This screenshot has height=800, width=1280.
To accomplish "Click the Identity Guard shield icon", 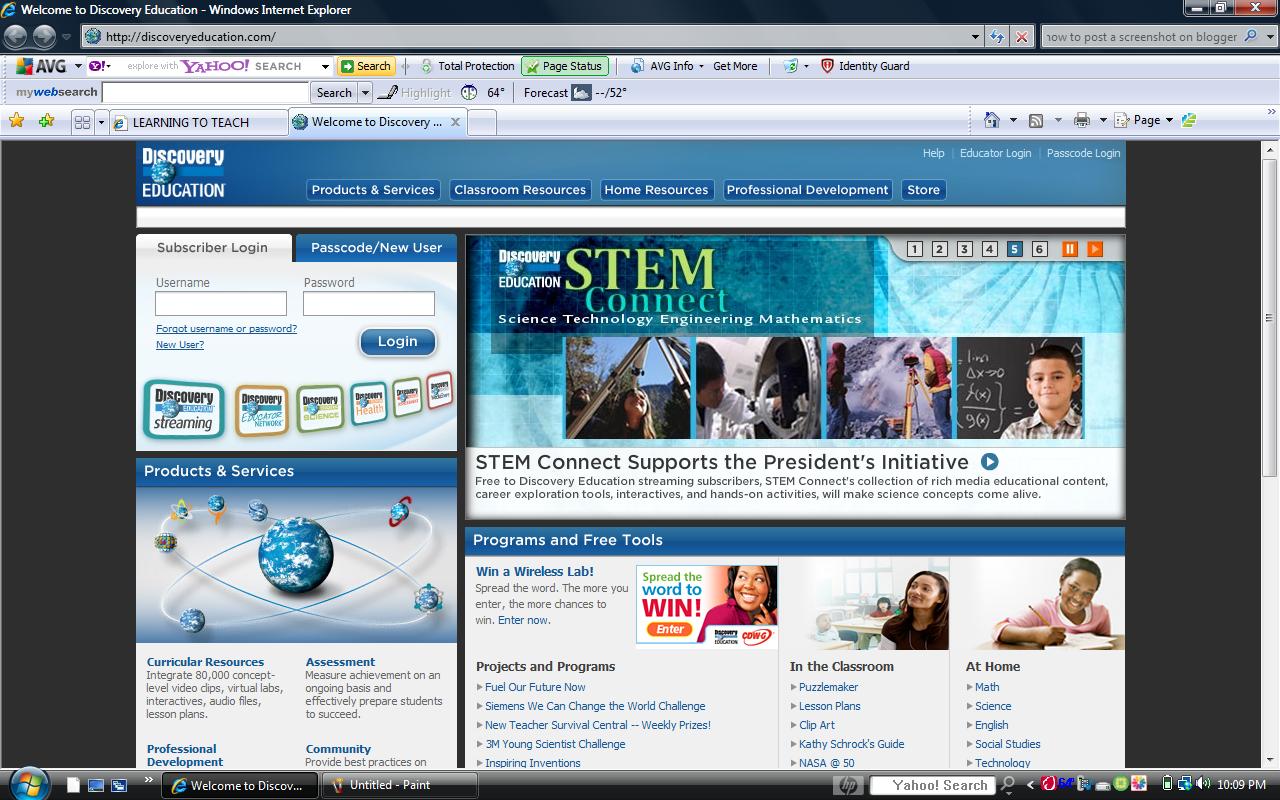I will point(827,66).
